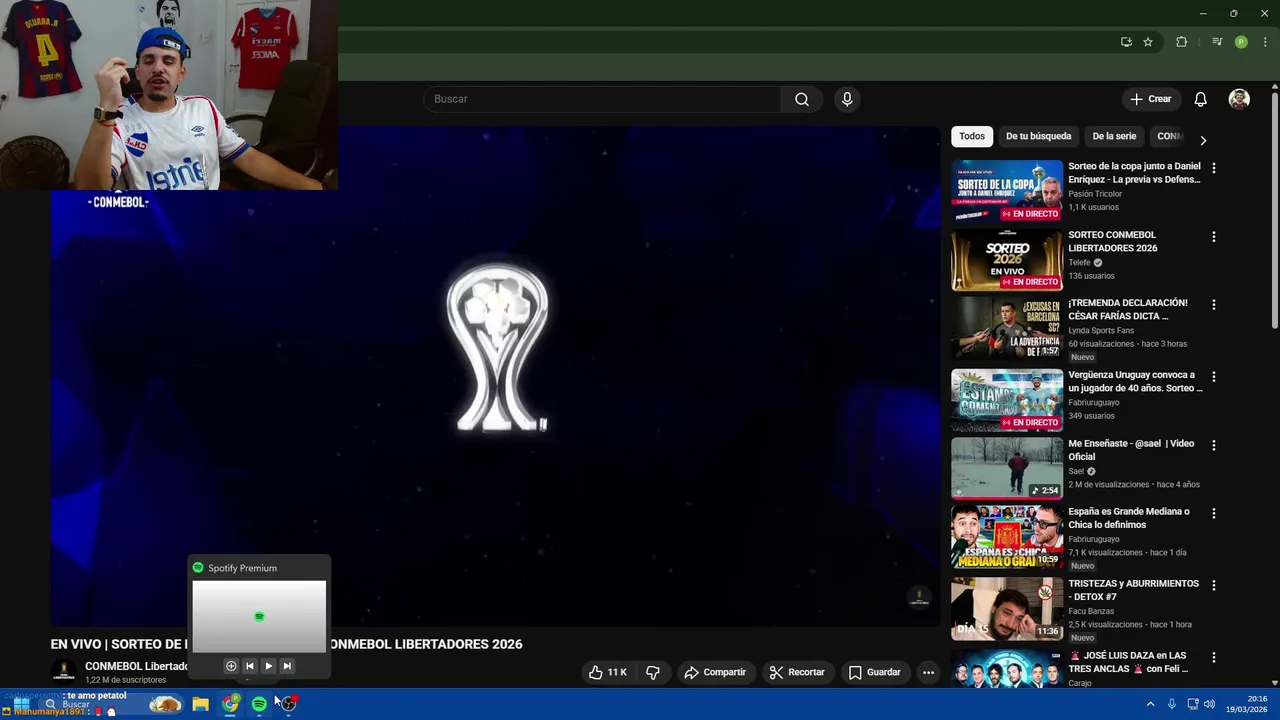Open network display icon in tray

(1193, 704)
